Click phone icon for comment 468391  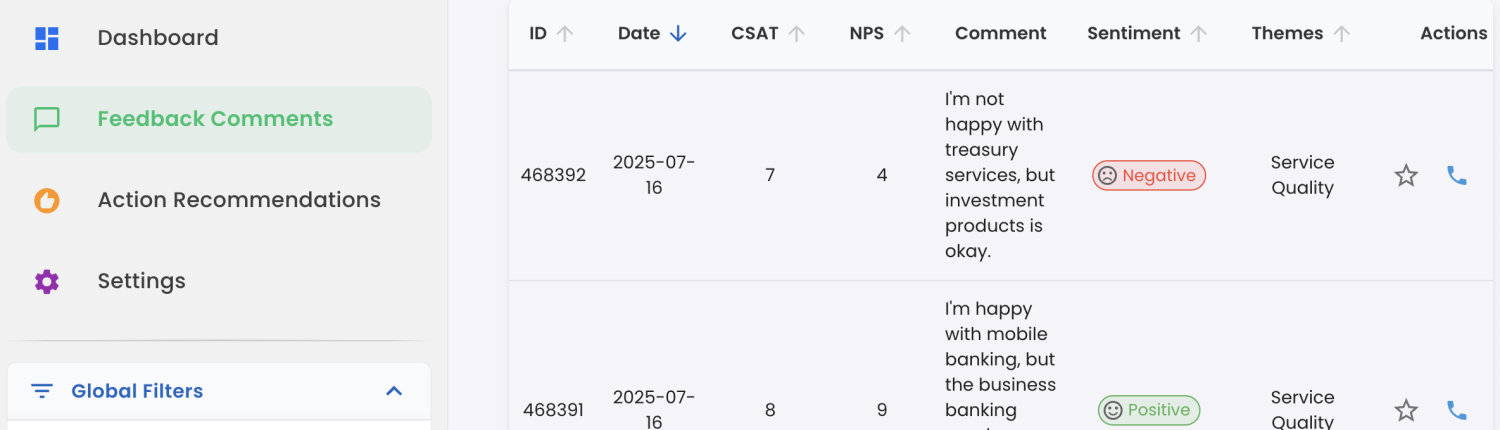click(1457, 410)
